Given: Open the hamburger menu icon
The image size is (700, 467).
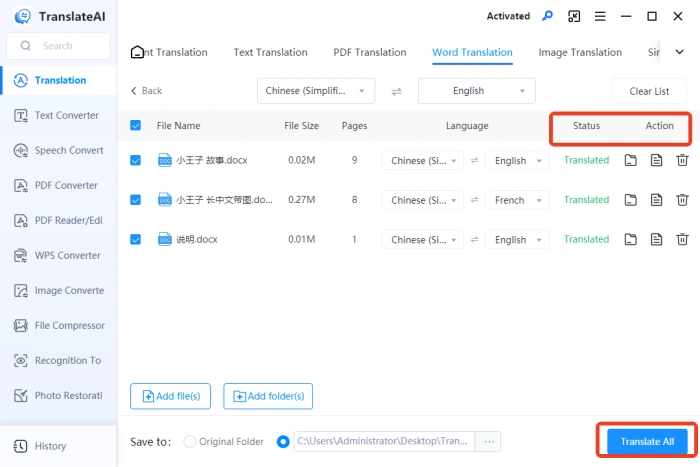Looking at the screenshot, I should coord(600,17).
